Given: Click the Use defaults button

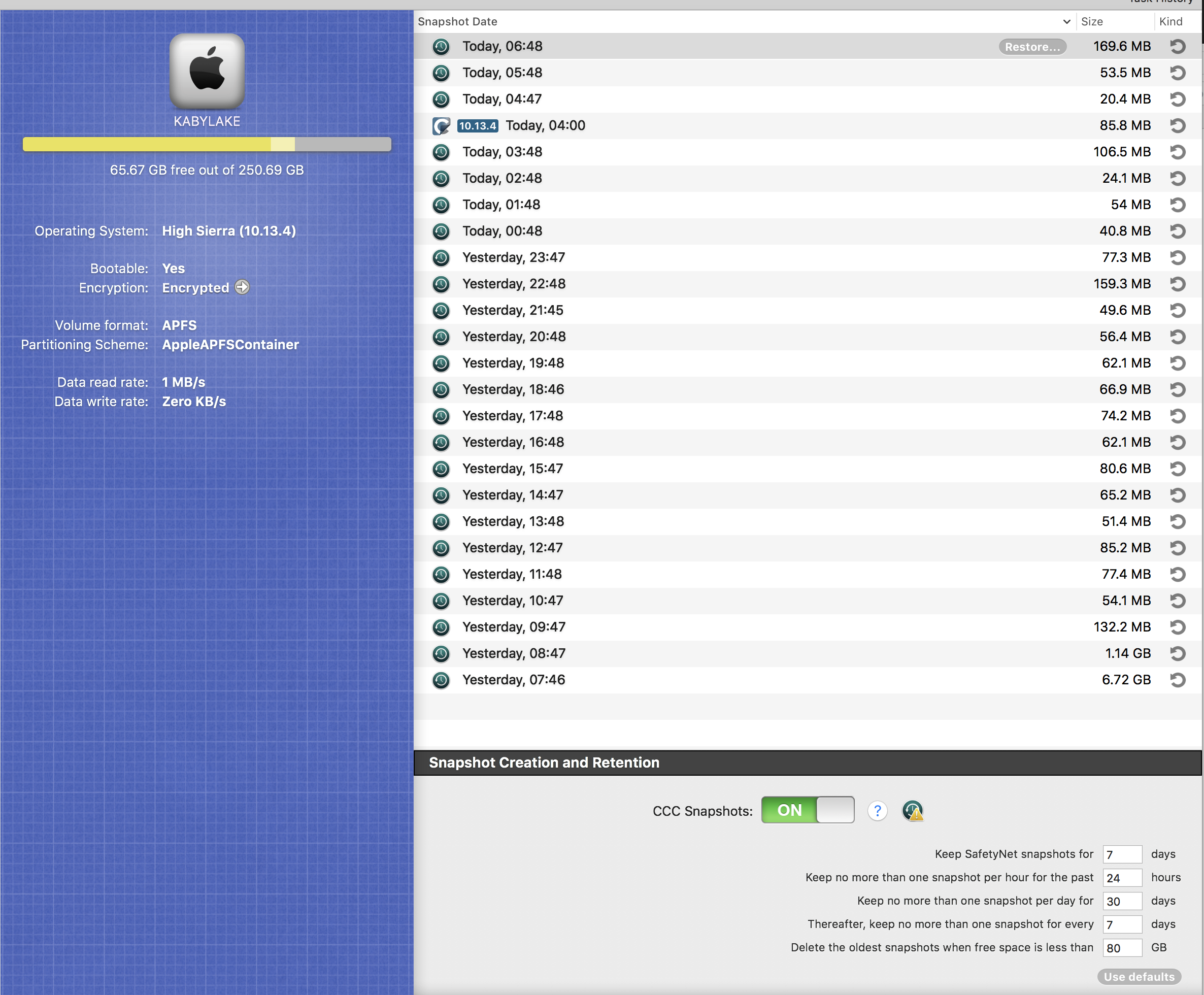Looking at the screenshot, I should 1139,977.
